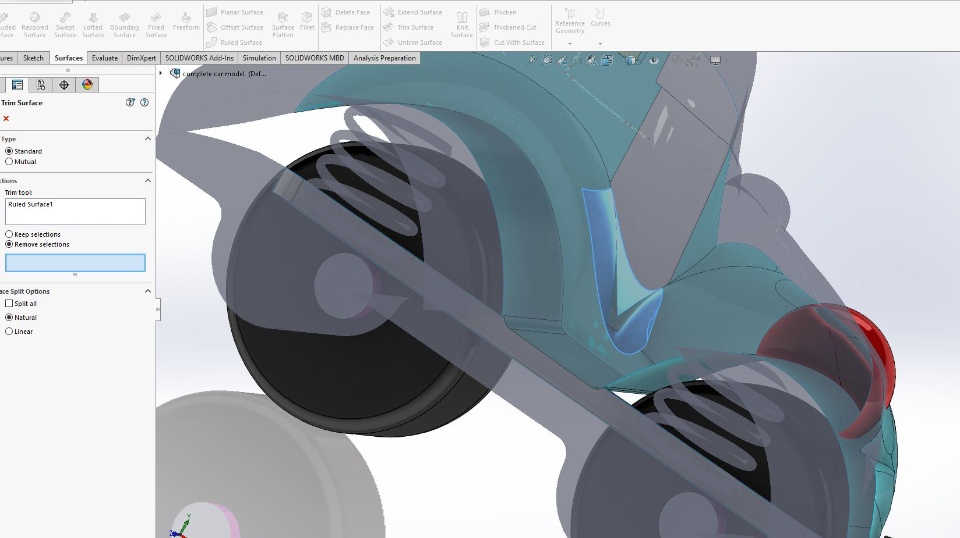Select the Revolved Surface tool

click(x=34, y=24)
